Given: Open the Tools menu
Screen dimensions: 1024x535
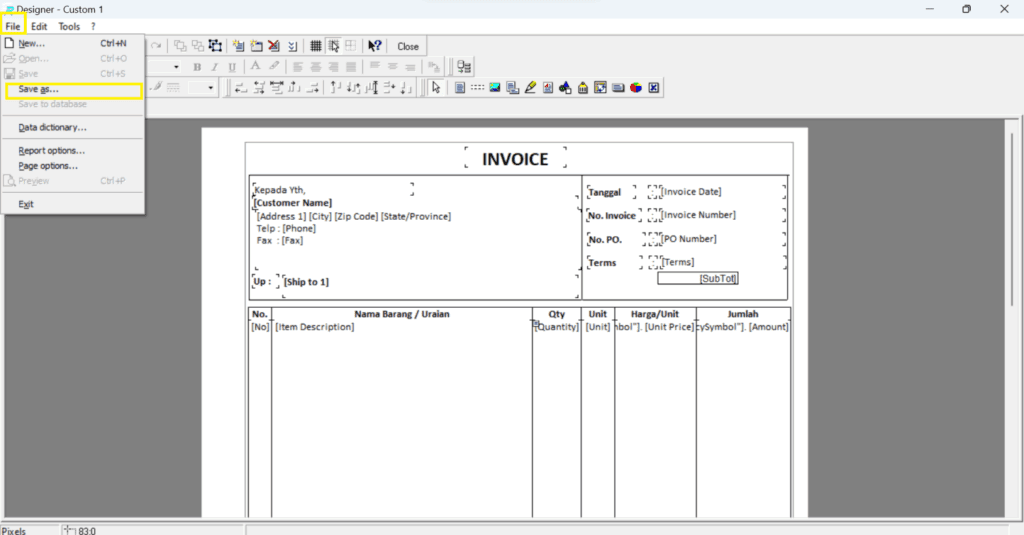Looking at the screenshot, I should pos(69,26).
